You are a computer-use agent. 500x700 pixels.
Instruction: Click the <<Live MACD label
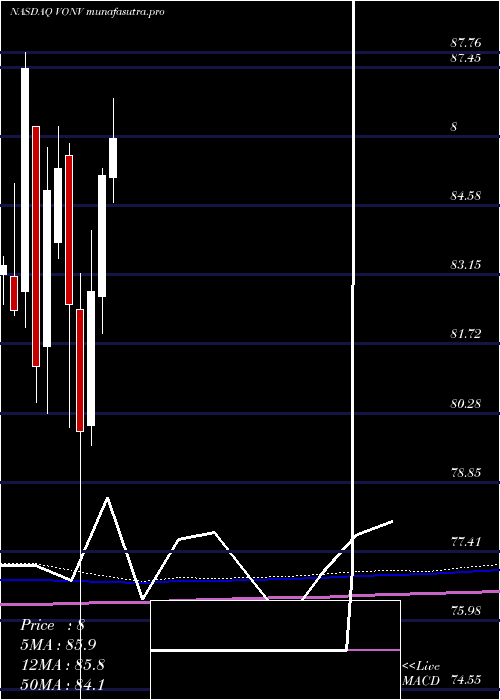pos(421,674)
